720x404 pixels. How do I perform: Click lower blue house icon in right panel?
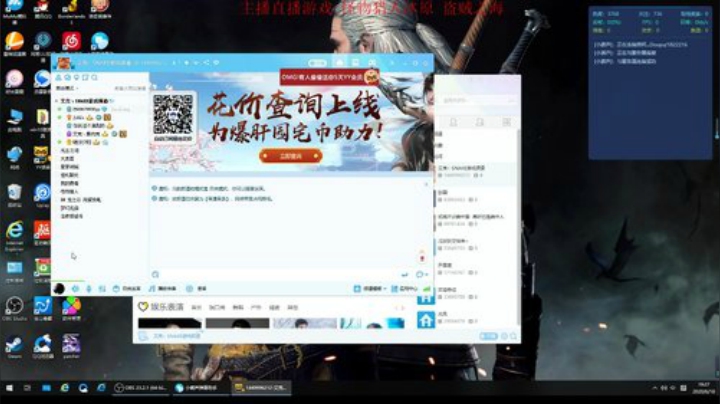point(426,320)
